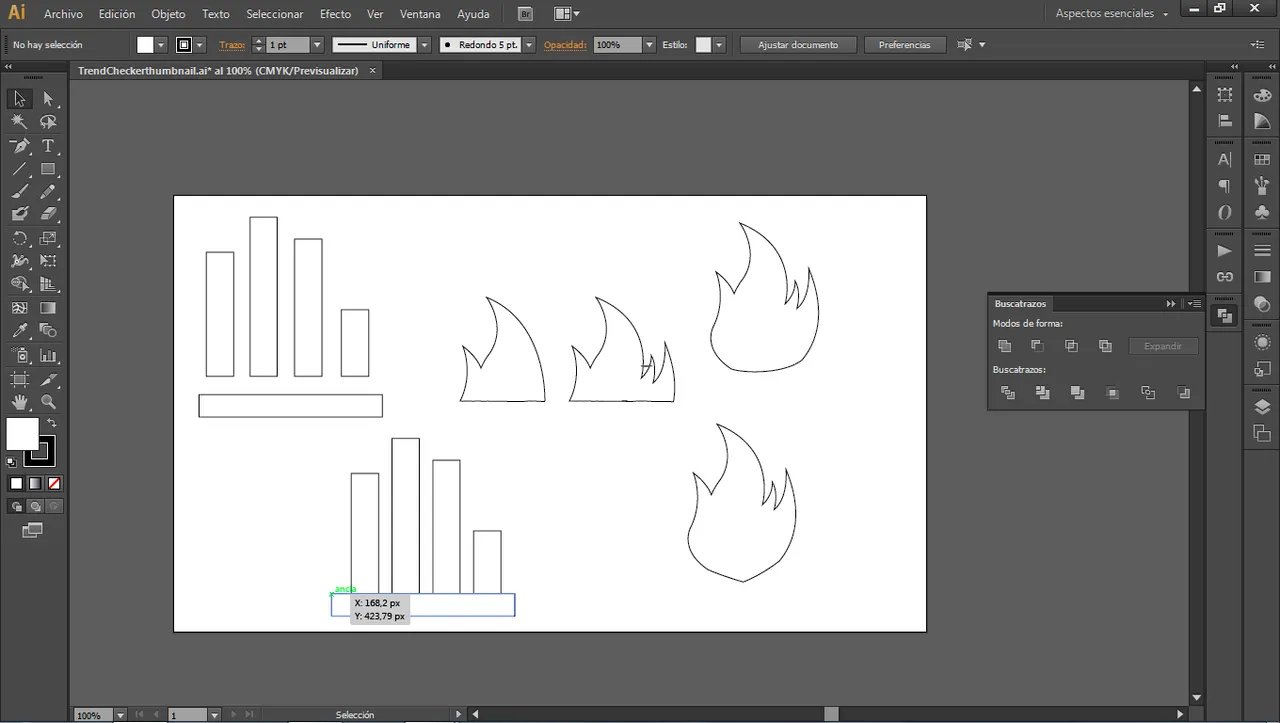The height and width of the screenshot is (723, 1280).
Task: Select the Hand tool
Action: tap(19, 402)
